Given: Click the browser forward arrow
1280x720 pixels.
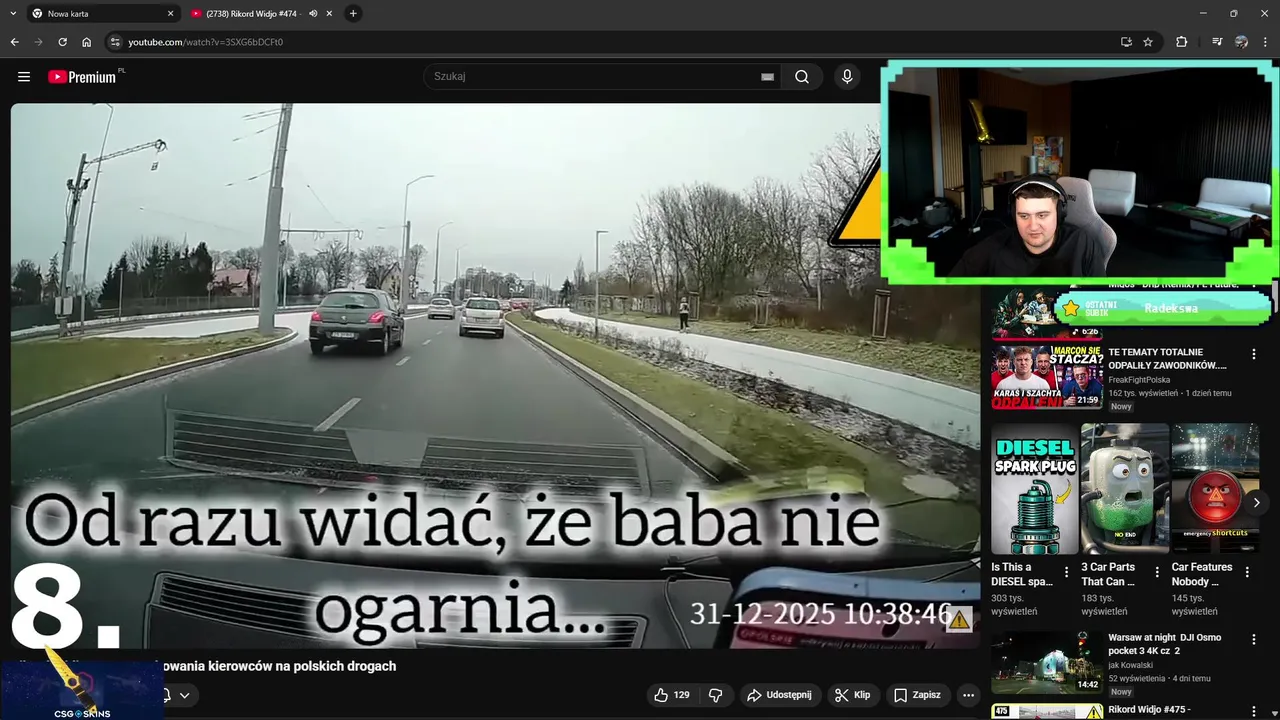Looking at the screenshot, I should point(38,42).
